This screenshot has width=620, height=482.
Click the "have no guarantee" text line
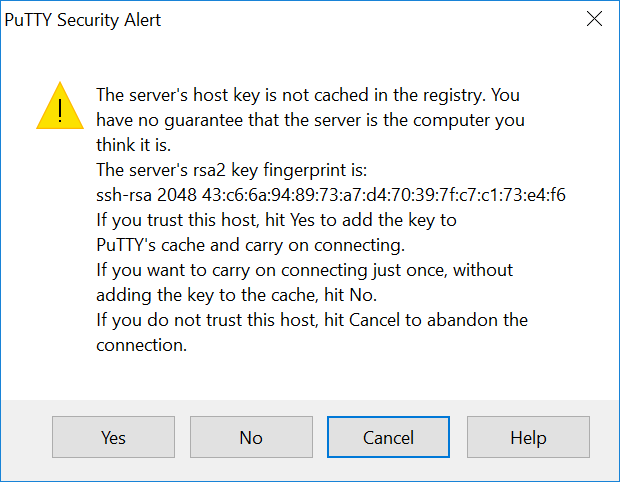(x=310, y=120)
